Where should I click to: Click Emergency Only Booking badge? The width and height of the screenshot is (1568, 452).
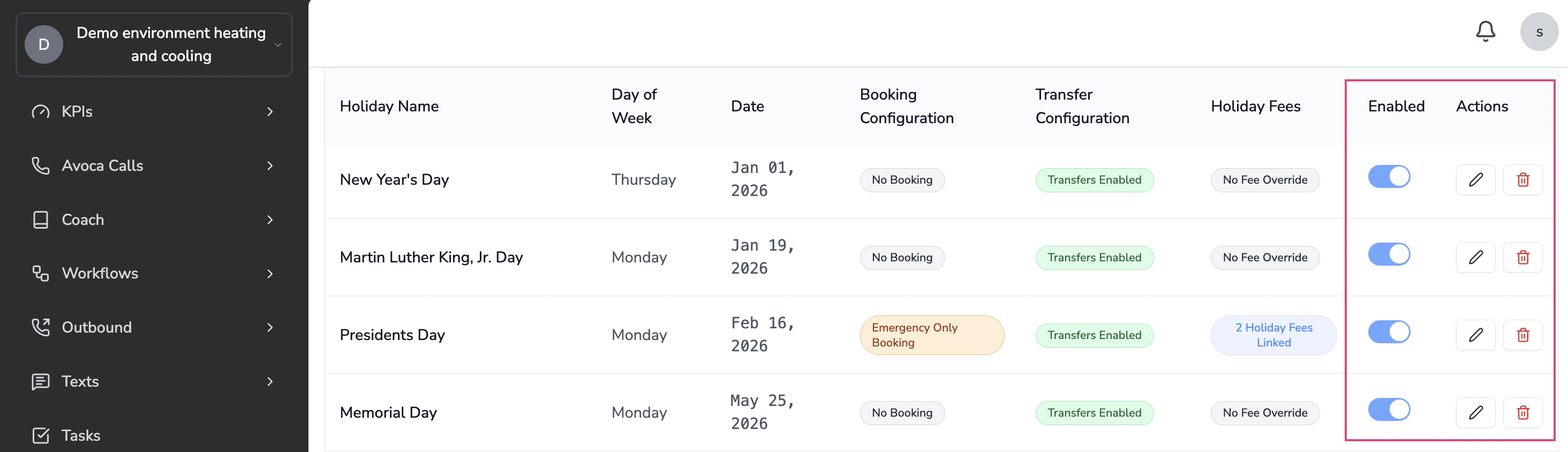(931, 335)
